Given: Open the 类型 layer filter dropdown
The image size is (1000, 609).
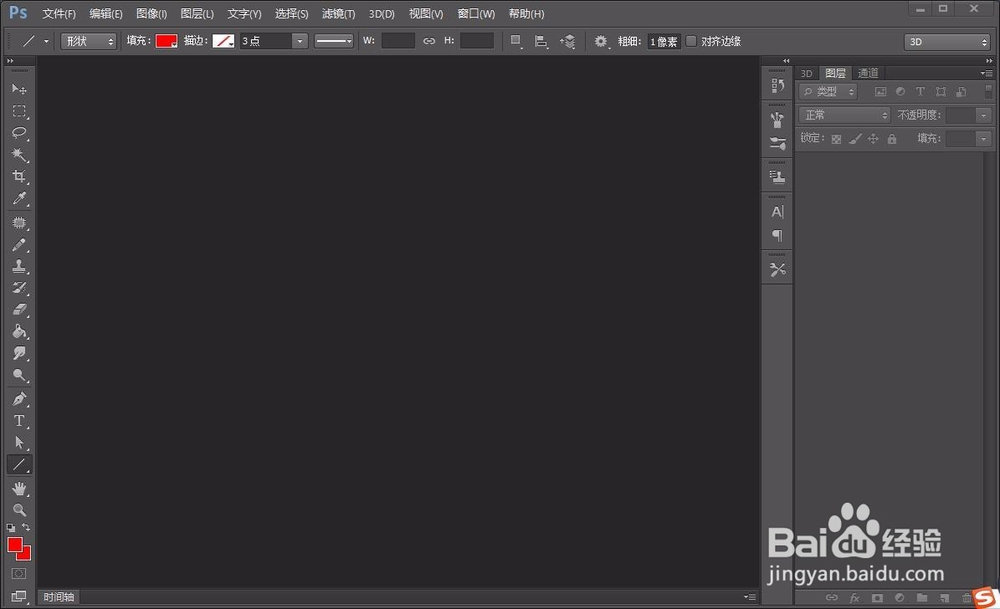Looking at the screenshot, I should 828,92.
